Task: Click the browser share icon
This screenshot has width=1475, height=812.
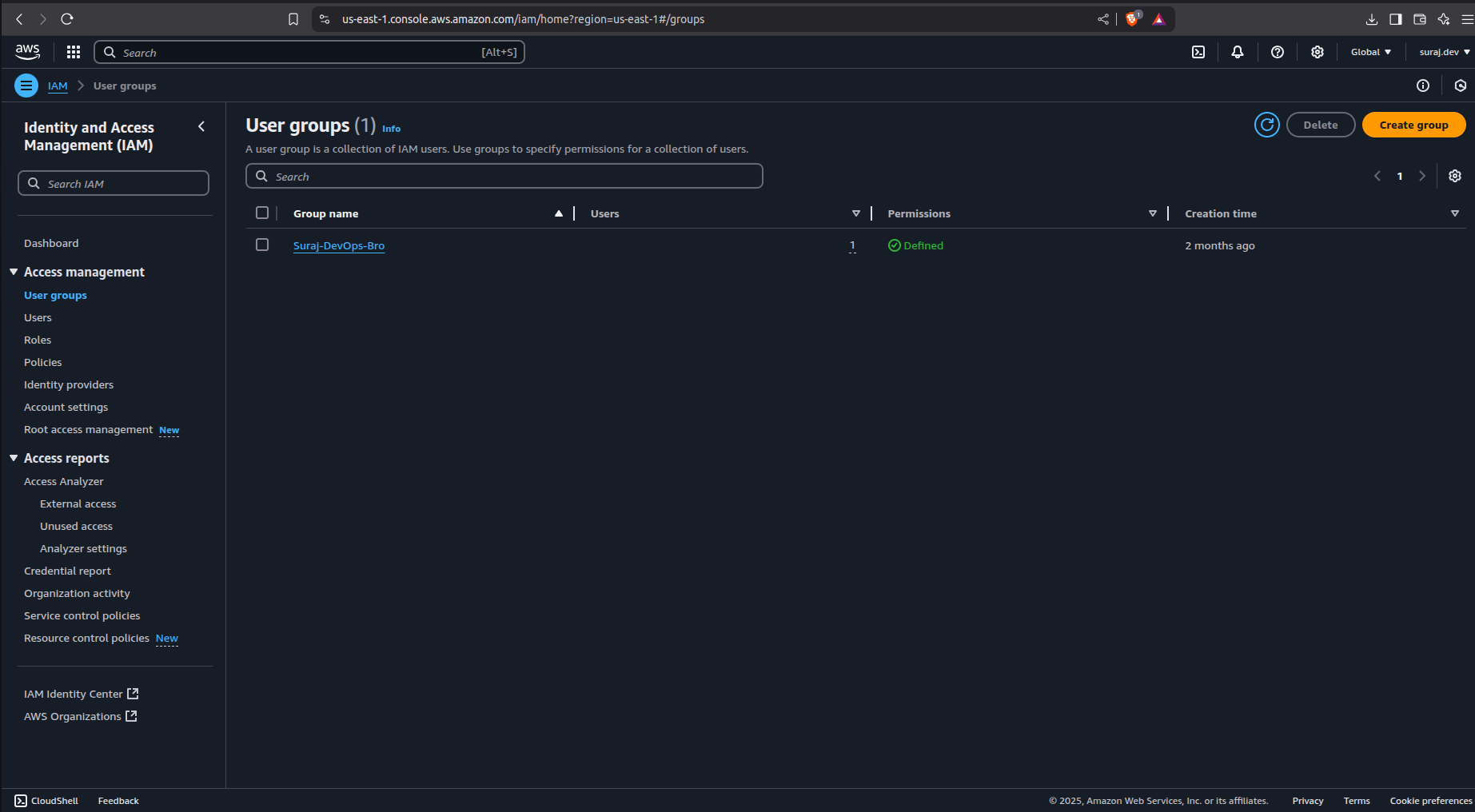Action: [x=1103, y=19]
